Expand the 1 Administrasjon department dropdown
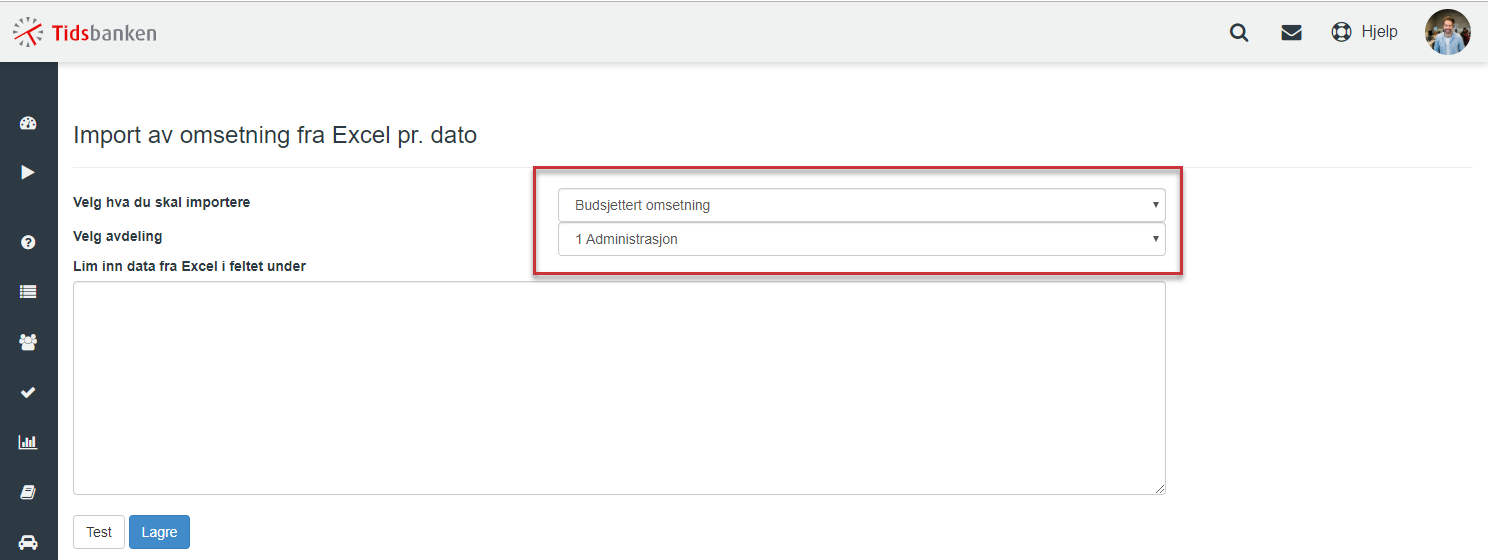The image size is (1488, 560). pos(861,239)
